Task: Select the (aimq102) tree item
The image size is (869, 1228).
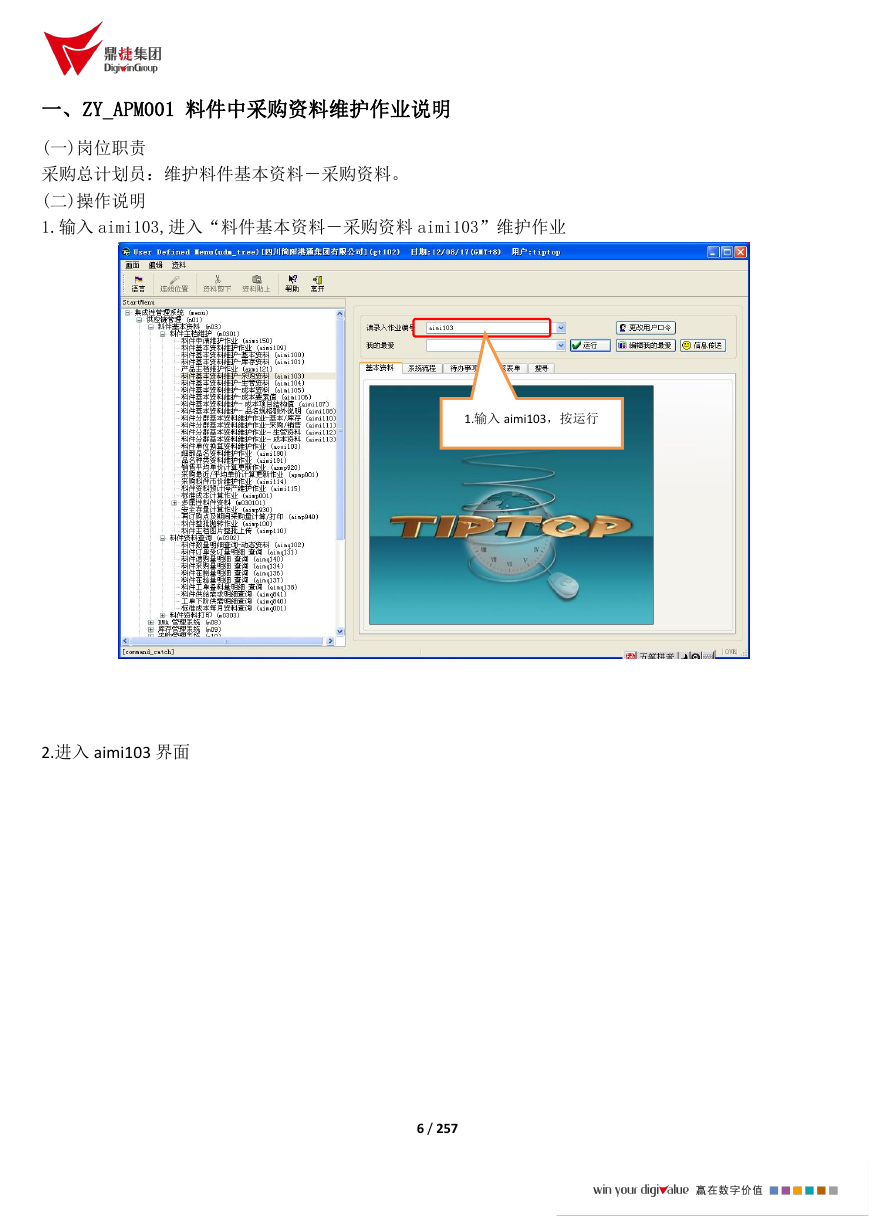Action: (x=243, y=544)
